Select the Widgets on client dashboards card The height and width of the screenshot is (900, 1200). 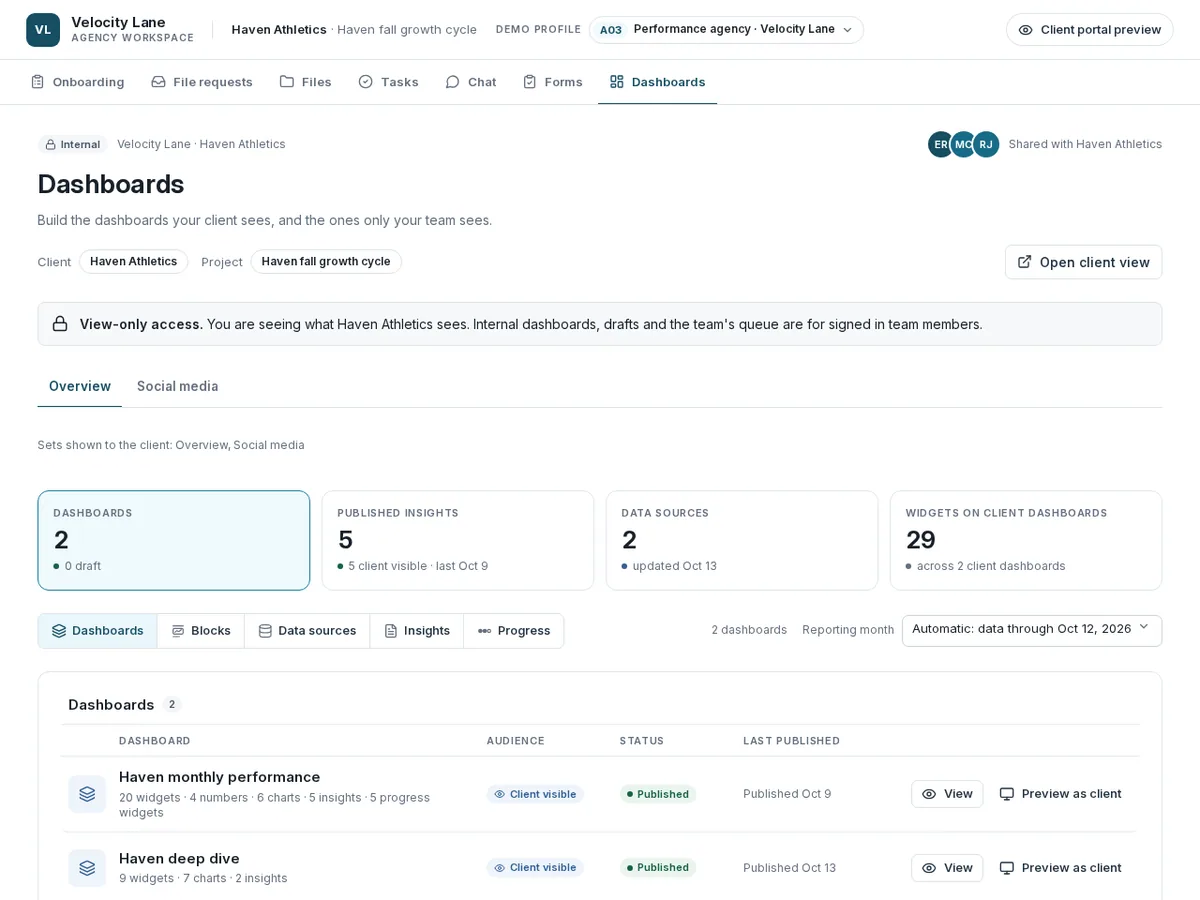pyautogui.click(x=1026, y=540)
